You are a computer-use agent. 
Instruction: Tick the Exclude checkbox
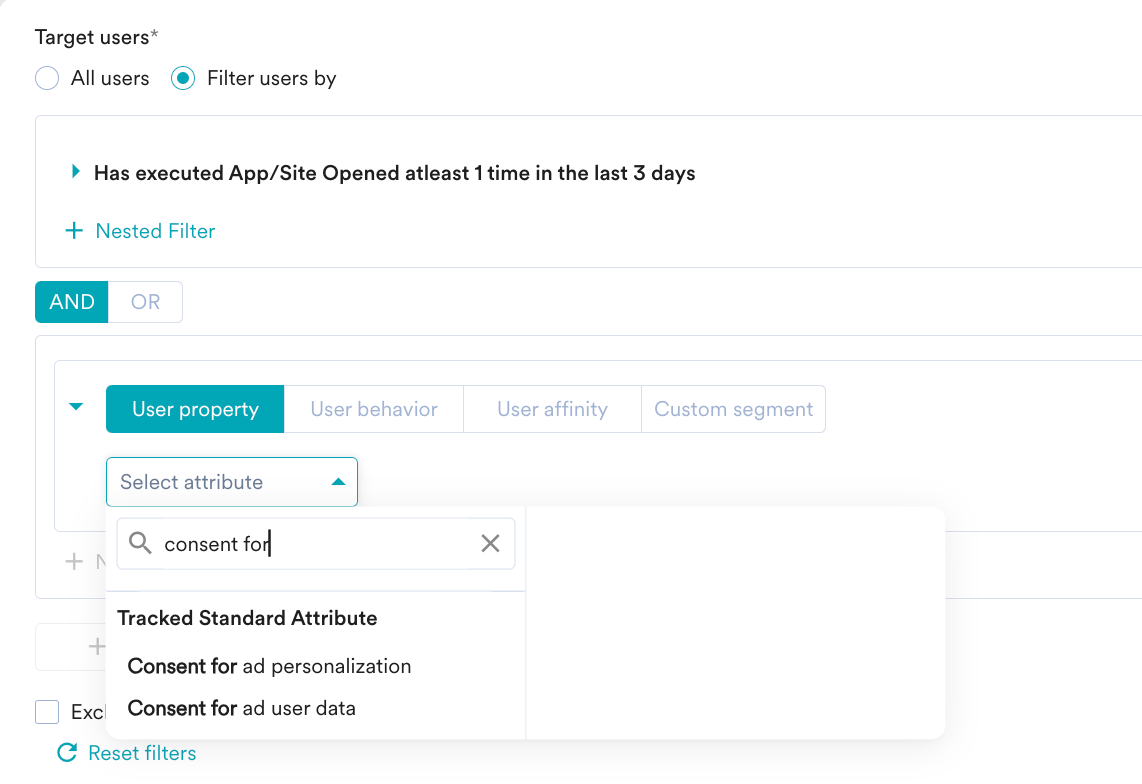coord(47,712)
